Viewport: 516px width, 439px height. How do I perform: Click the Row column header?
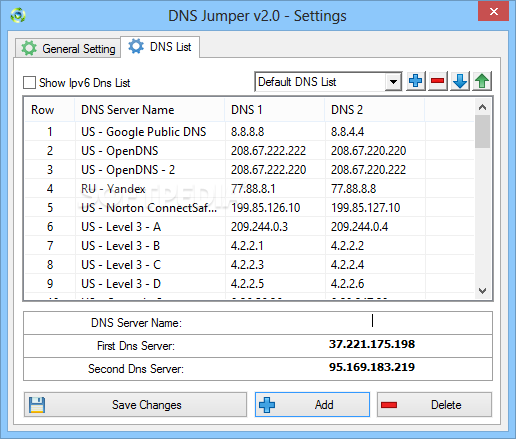click(50, 110)
